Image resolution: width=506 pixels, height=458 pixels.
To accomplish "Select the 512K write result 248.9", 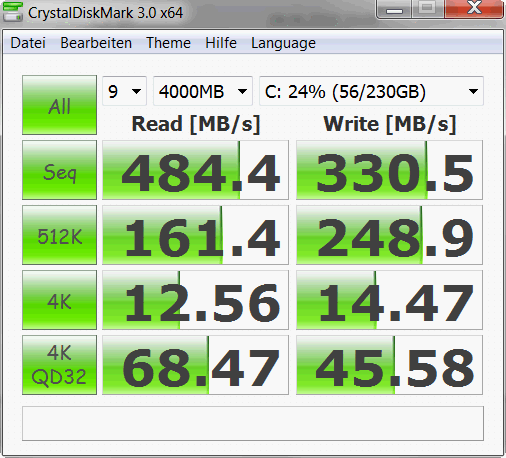I will click(389, 235).
